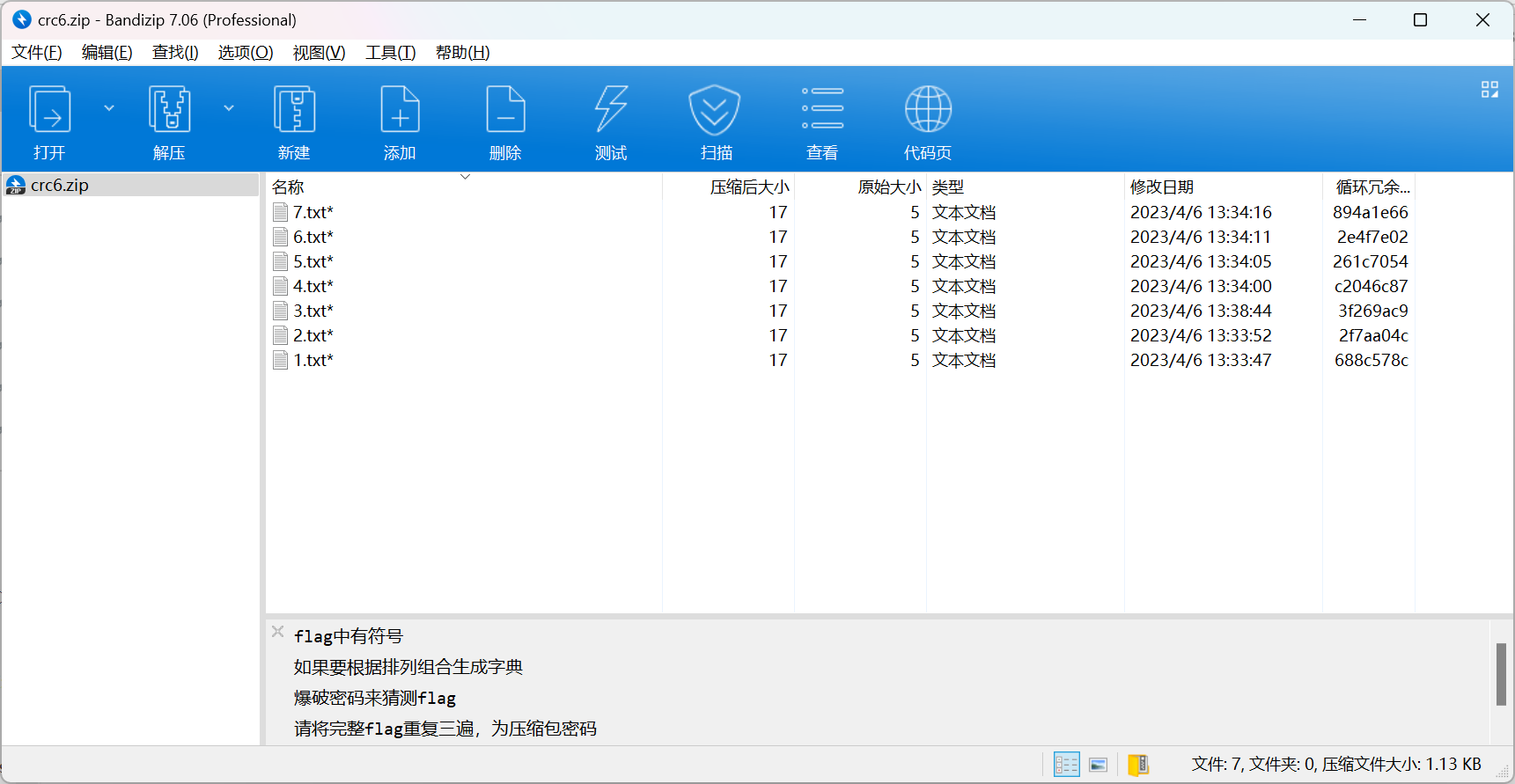Close the archive comment panel
Screen dimensions: 1515x784
[x=278, y=632]
